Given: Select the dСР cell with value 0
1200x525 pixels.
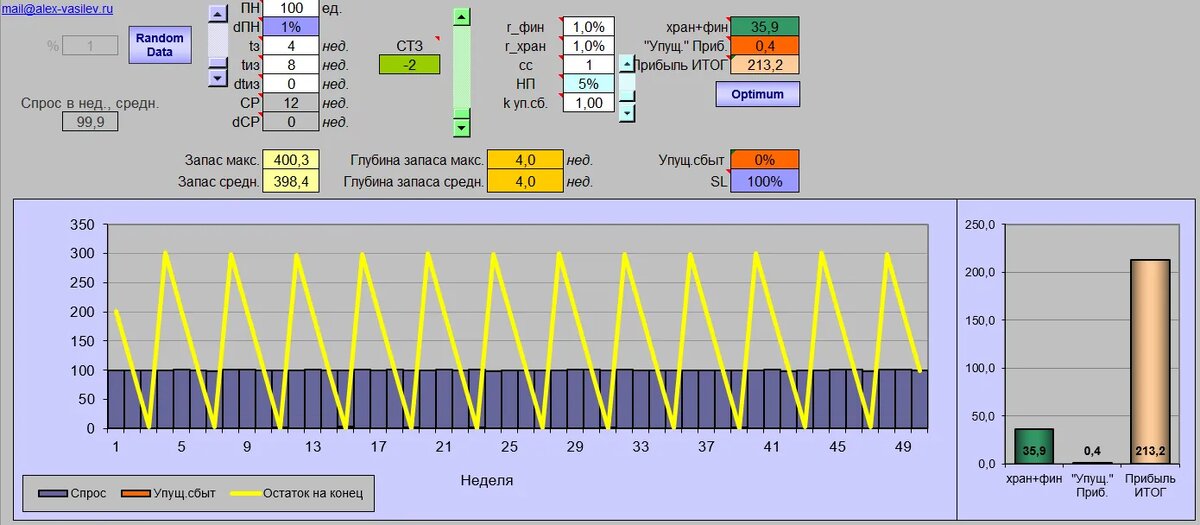Looking at the screenshot, I should pyautogui.click(x=291, y=121).
